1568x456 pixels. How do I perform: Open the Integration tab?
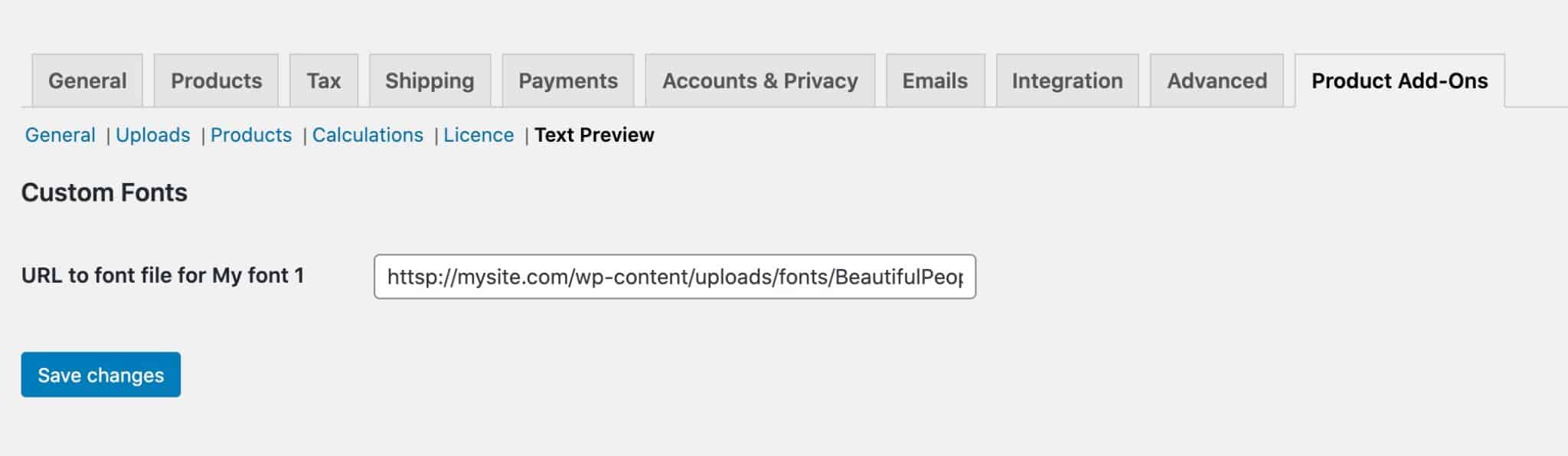click(x=1067, y=80)
